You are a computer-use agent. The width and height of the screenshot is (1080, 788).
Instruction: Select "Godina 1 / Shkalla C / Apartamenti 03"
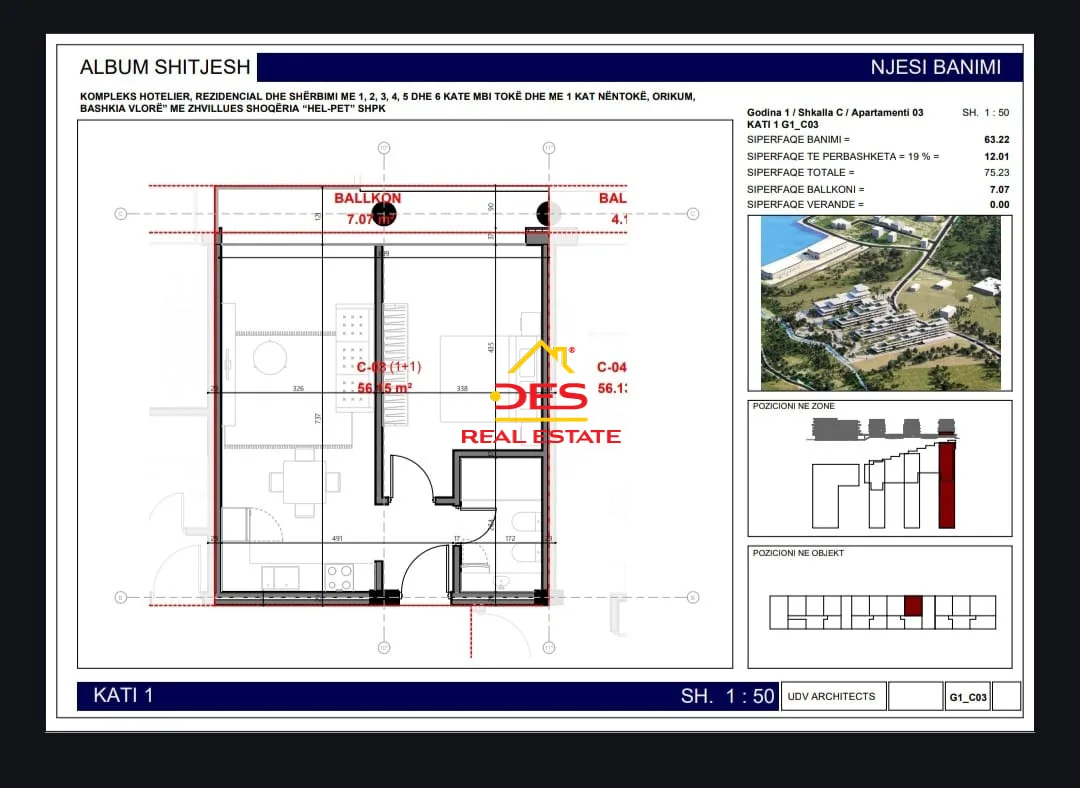click(835, 112)
